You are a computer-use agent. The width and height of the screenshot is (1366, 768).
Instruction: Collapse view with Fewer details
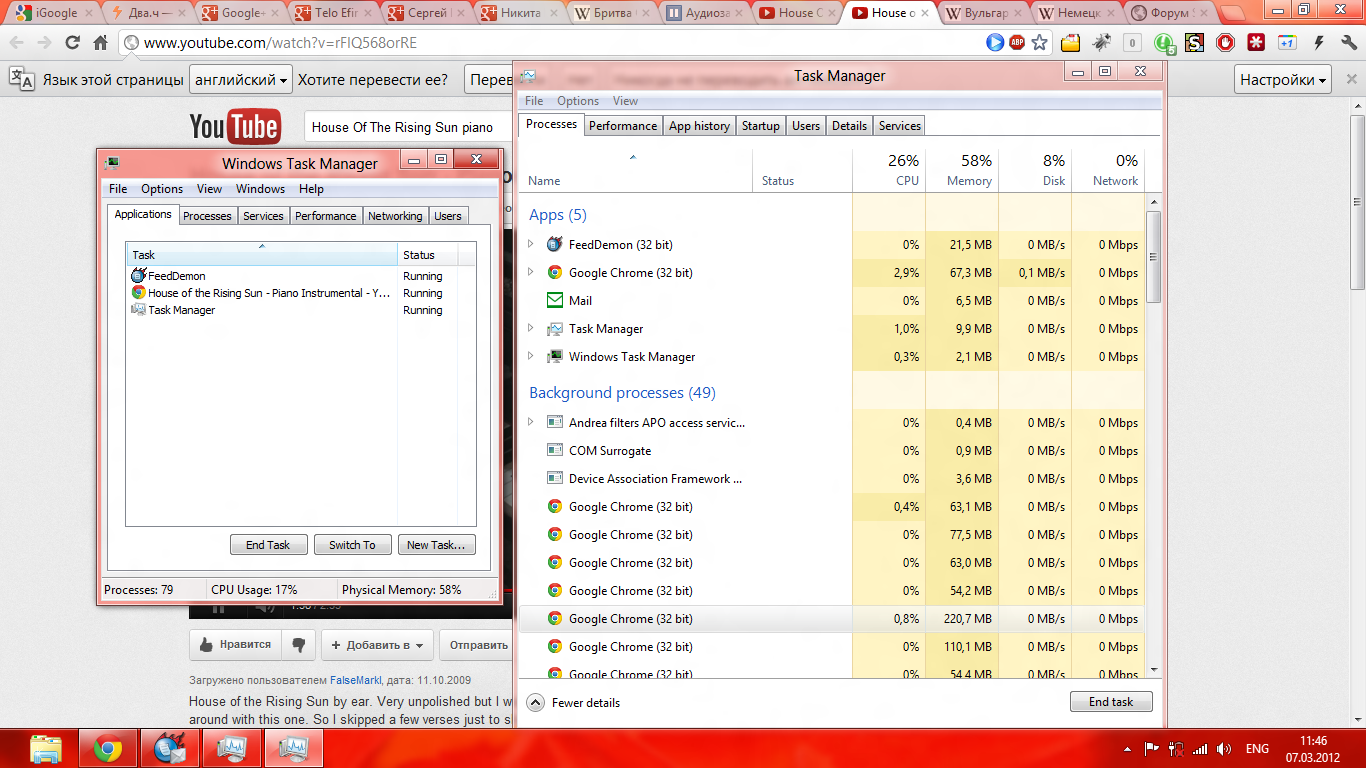(x=574, y=702)
